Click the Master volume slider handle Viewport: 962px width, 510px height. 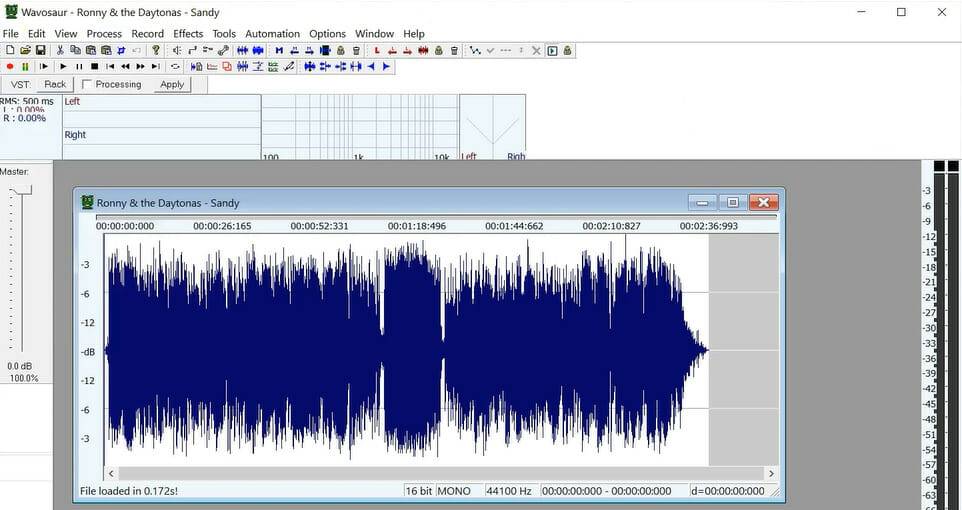[22, 190]
